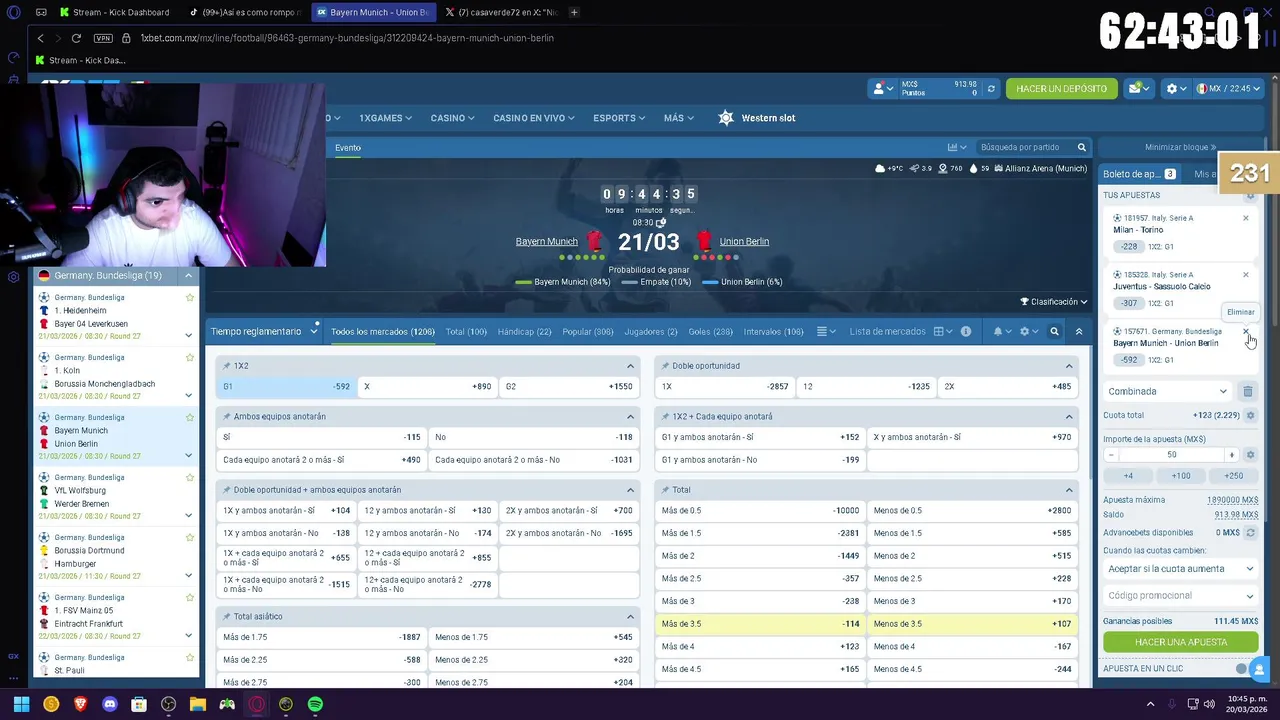Expand Código promocional field

(x=1180, y=596)
